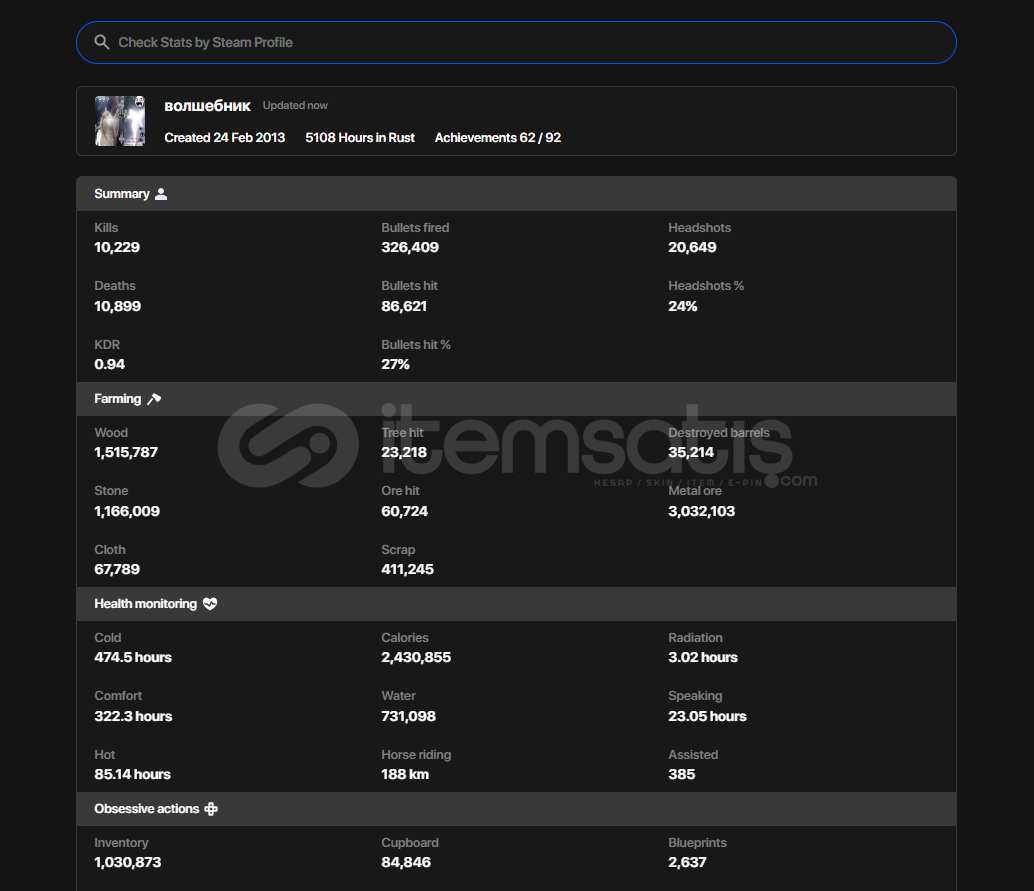1034x891 pixels.
Task: Select Blueprints value 2,637
Action: coord(687,863)
